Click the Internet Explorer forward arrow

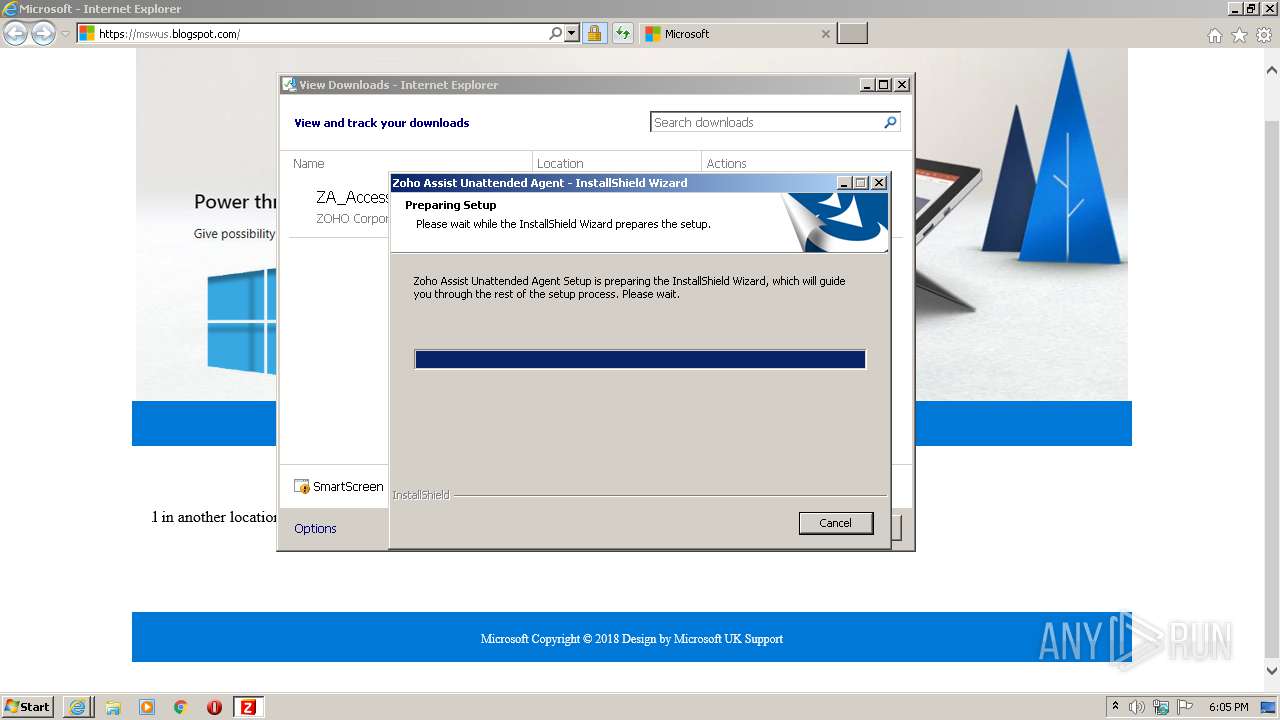[43, 34]
